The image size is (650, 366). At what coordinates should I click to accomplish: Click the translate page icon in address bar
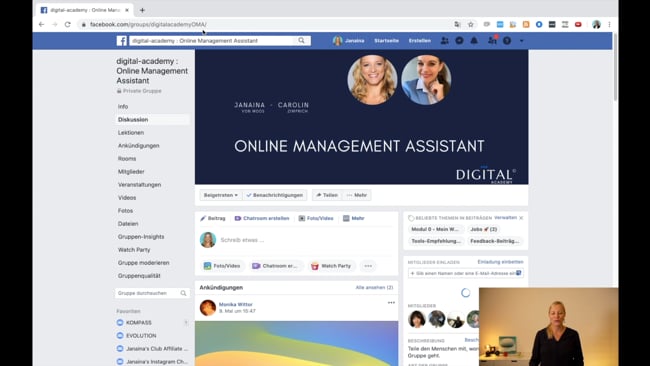click(457, 24)
